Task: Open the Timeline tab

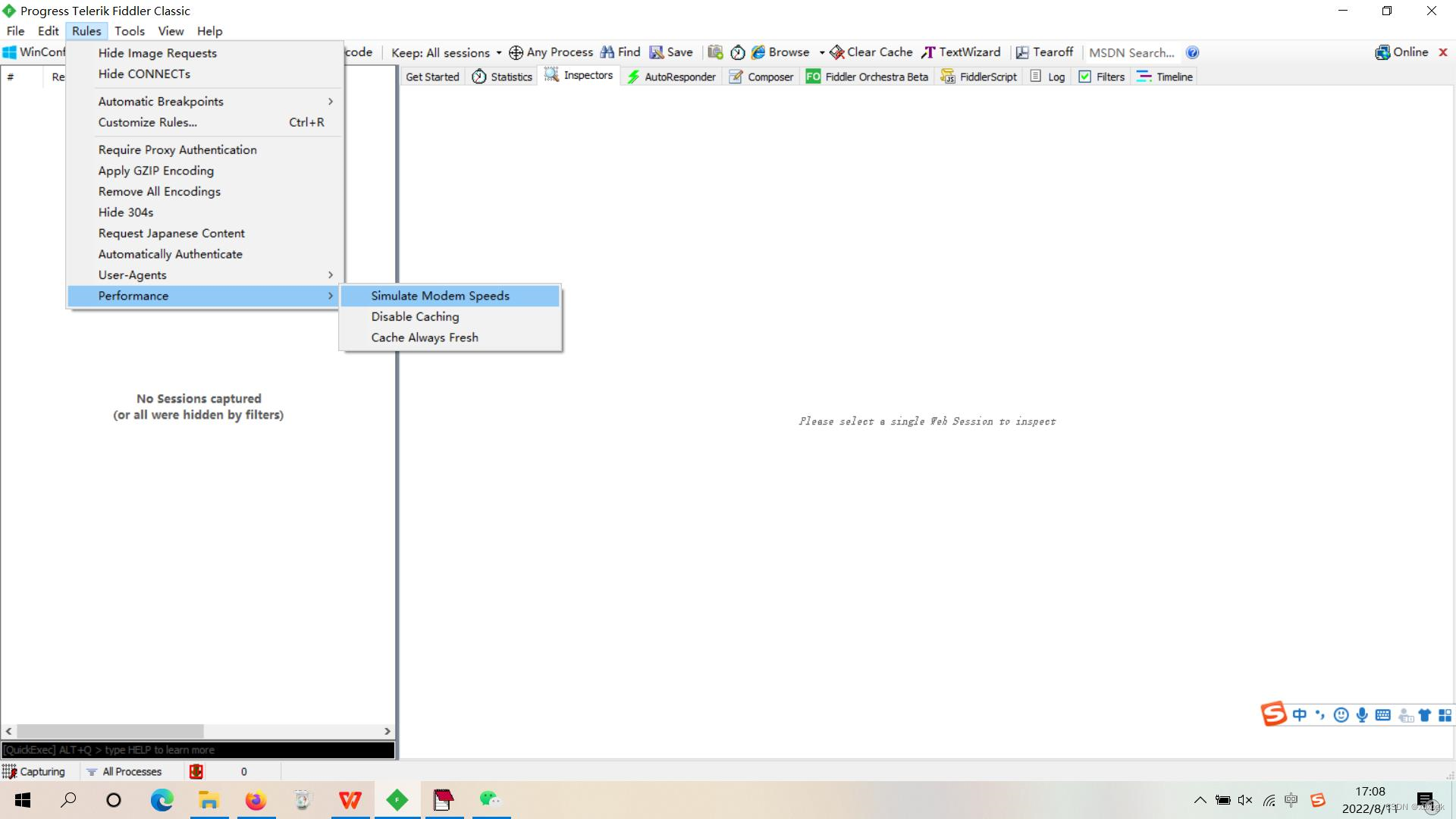Action: tap(1165, 77)
